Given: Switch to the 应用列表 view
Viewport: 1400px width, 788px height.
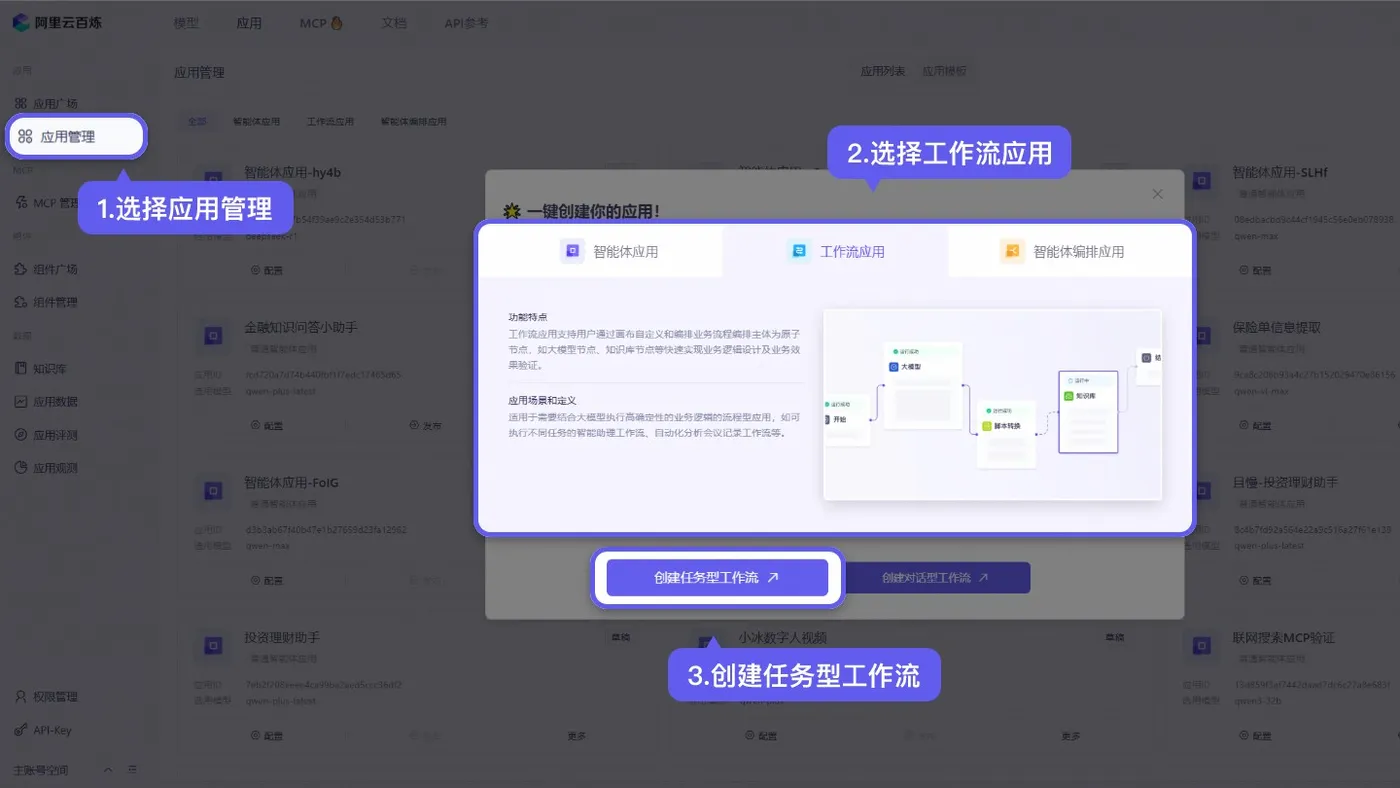Looking at the screenshot, I should tap(883, 72).
